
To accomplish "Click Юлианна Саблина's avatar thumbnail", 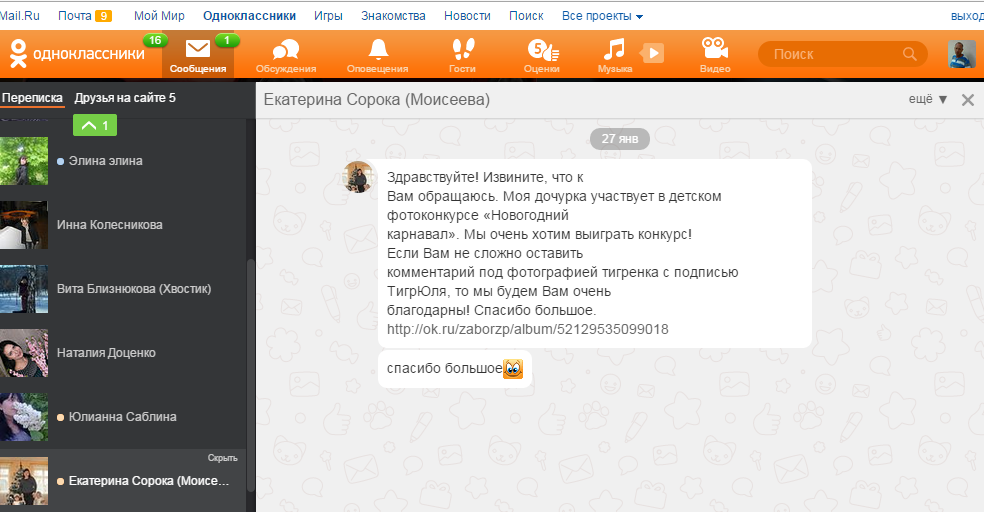I will [x=24, y=417].
